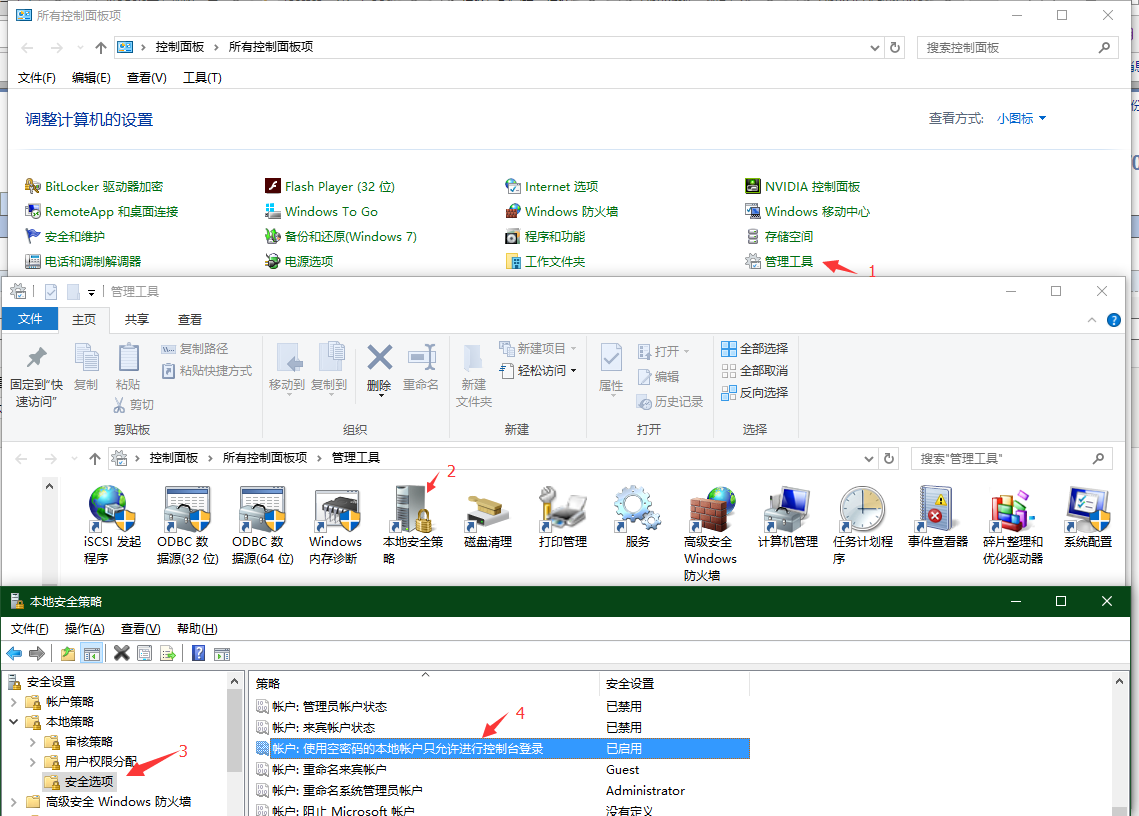Select 安全选项 in policy tree
Image resolution: width=1139 pixels, height=816 pixels.
[80, 782]
